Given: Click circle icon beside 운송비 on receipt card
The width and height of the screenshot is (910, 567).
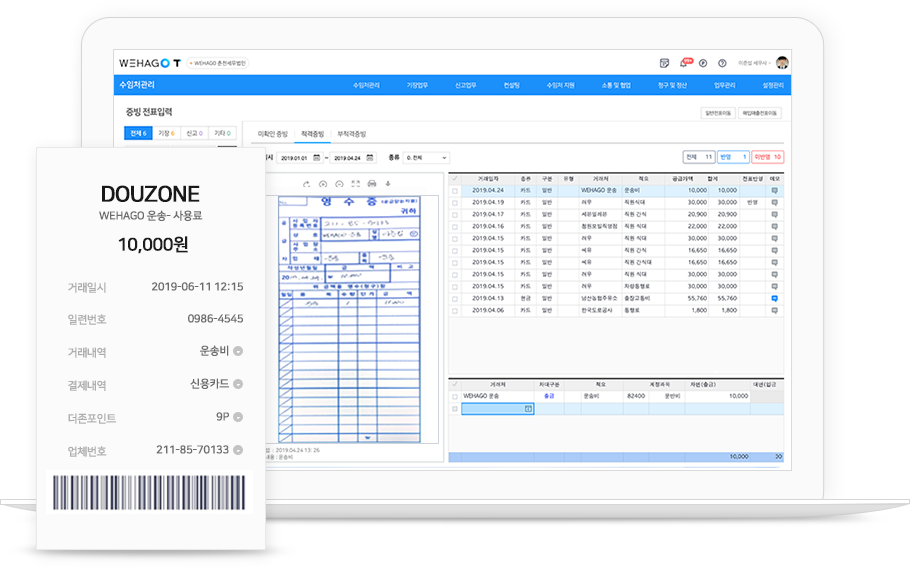Looking at the screenshot, I should (x=238, y=351).
